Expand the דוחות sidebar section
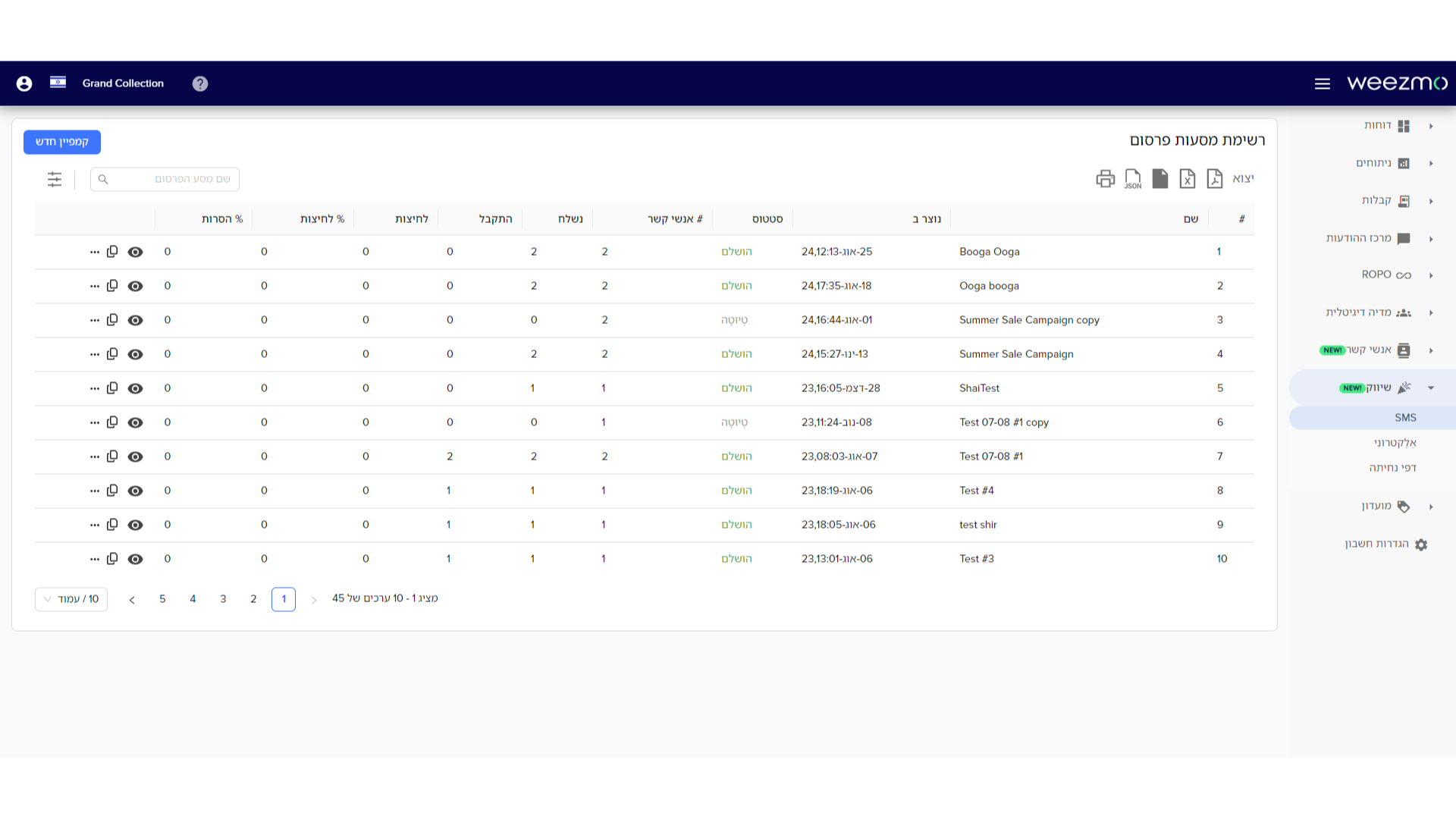Viewport: 1456px width, 819px height. 1431,127
